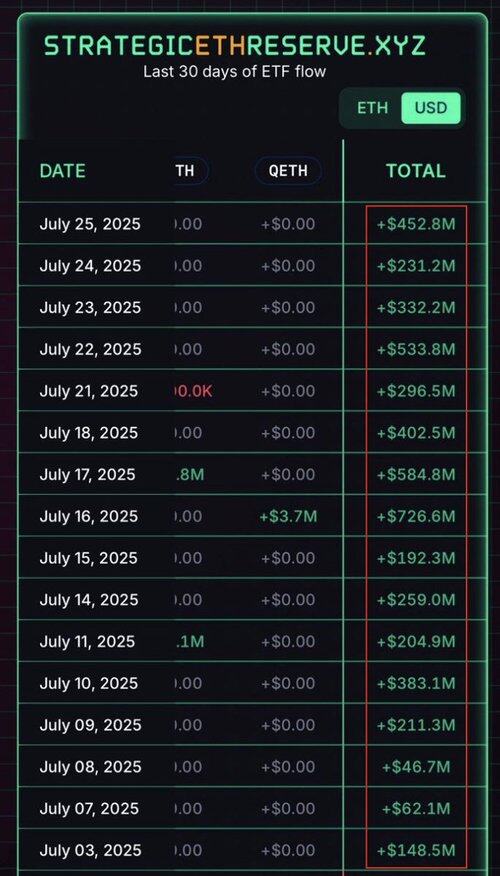The height and width of the screenshot is (876, 500).
Task: Click the +$3.7M QETH value on July 16
Action: (288, 516)
